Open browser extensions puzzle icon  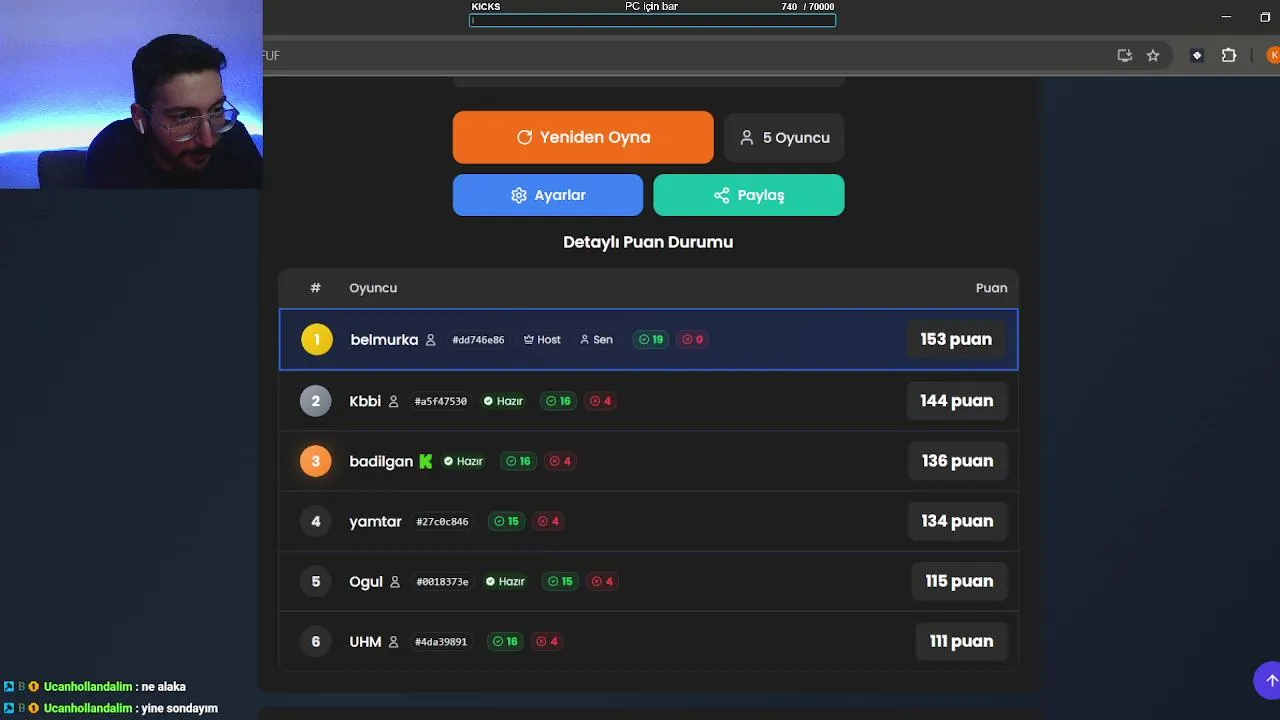click(1229, 56)
